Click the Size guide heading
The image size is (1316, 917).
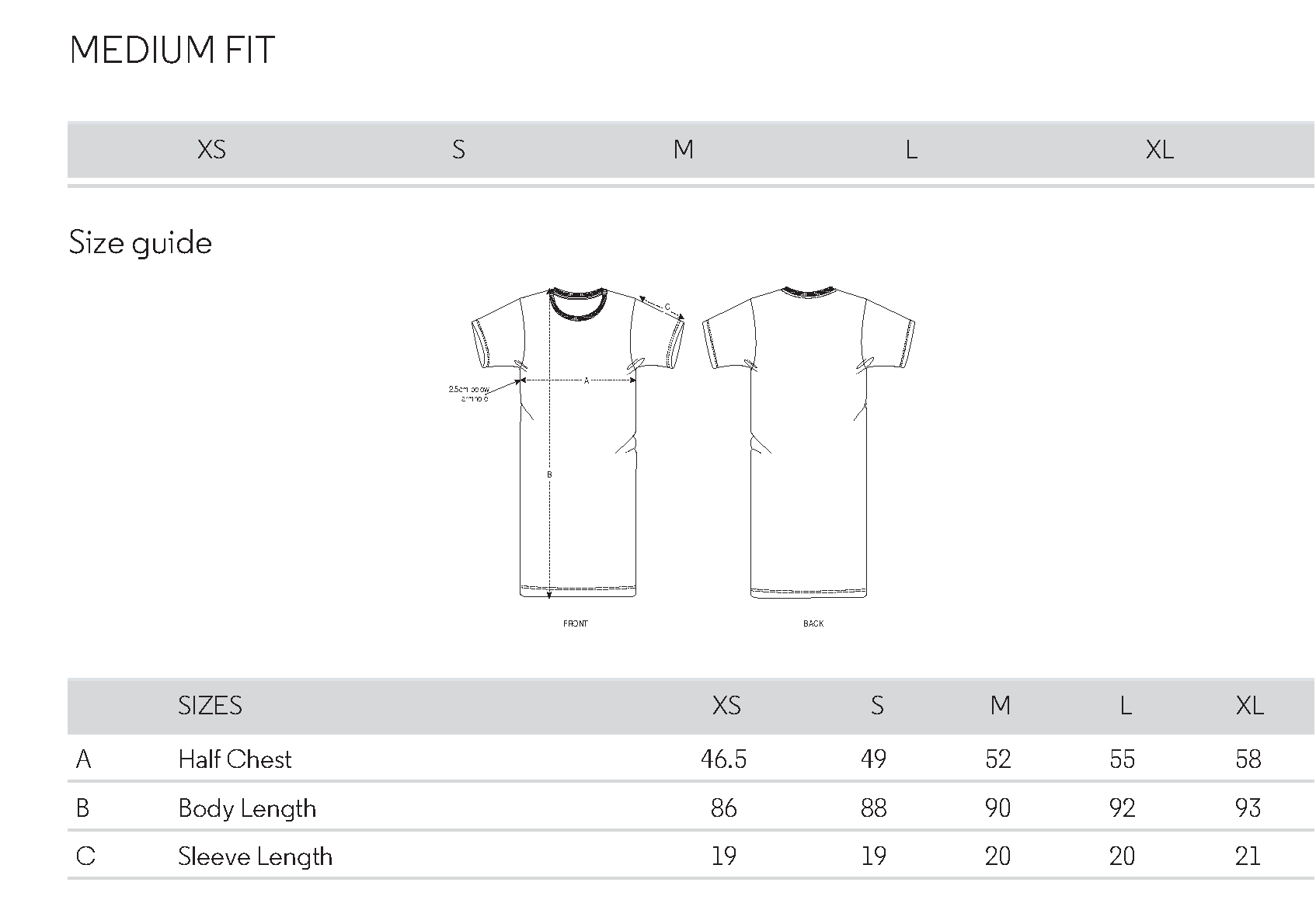click(x=141, y=243)
